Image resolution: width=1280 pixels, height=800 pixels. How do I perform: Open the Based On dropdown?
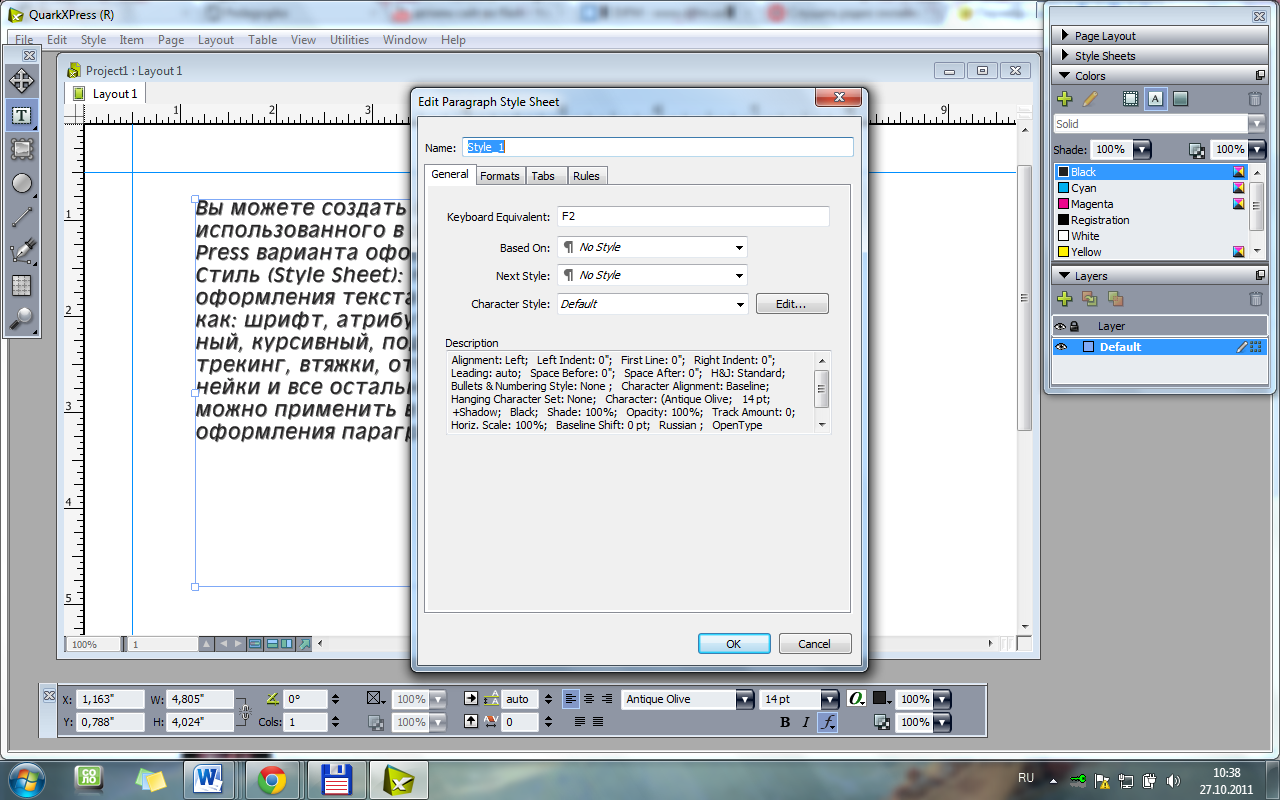(x=652, y=247)
